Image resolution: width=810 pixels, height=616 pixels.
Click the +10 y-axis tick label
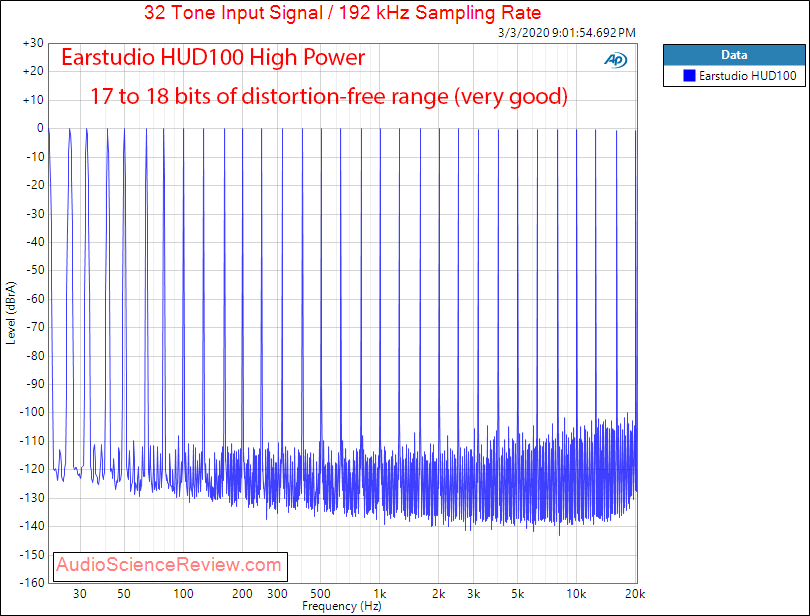(x=33, y=100)
